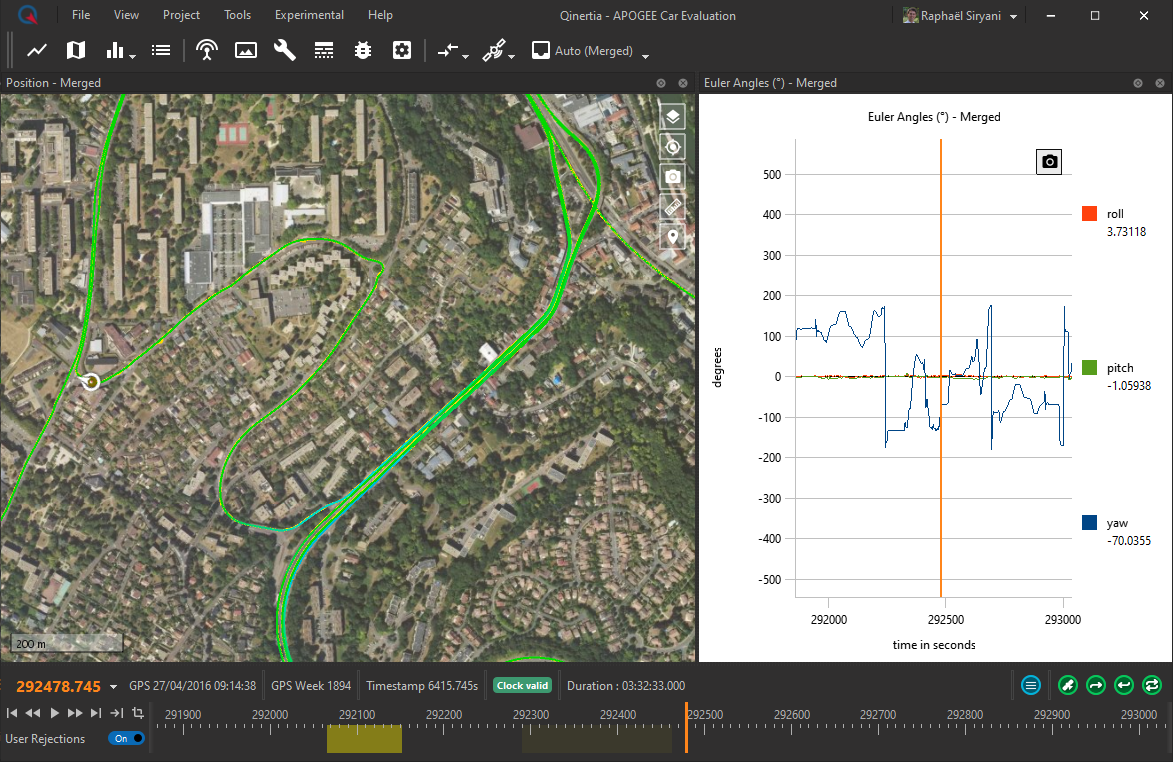Click the Clock valid status badge
This screenshot has height=762, width=1173.
523,686
